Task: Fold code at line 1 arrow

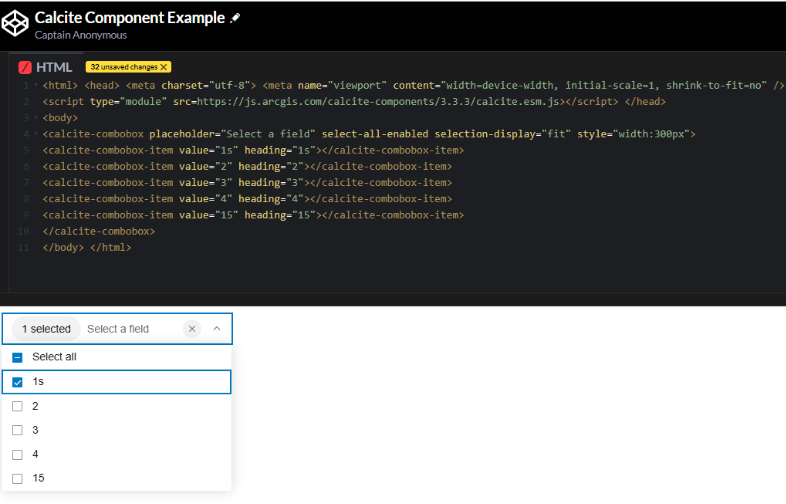Action: 36,86
